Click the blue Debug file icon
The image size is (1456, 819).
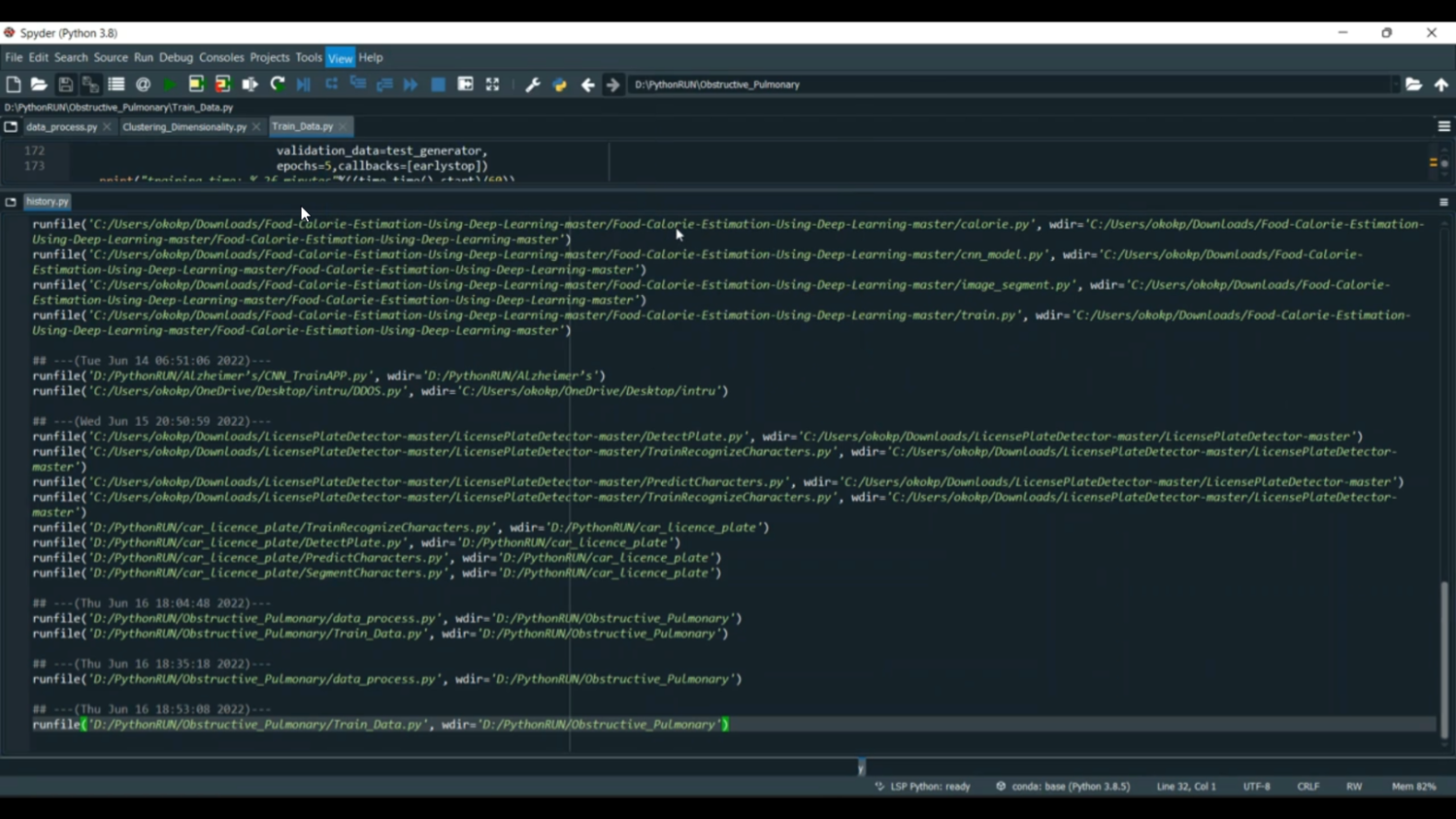304,84
